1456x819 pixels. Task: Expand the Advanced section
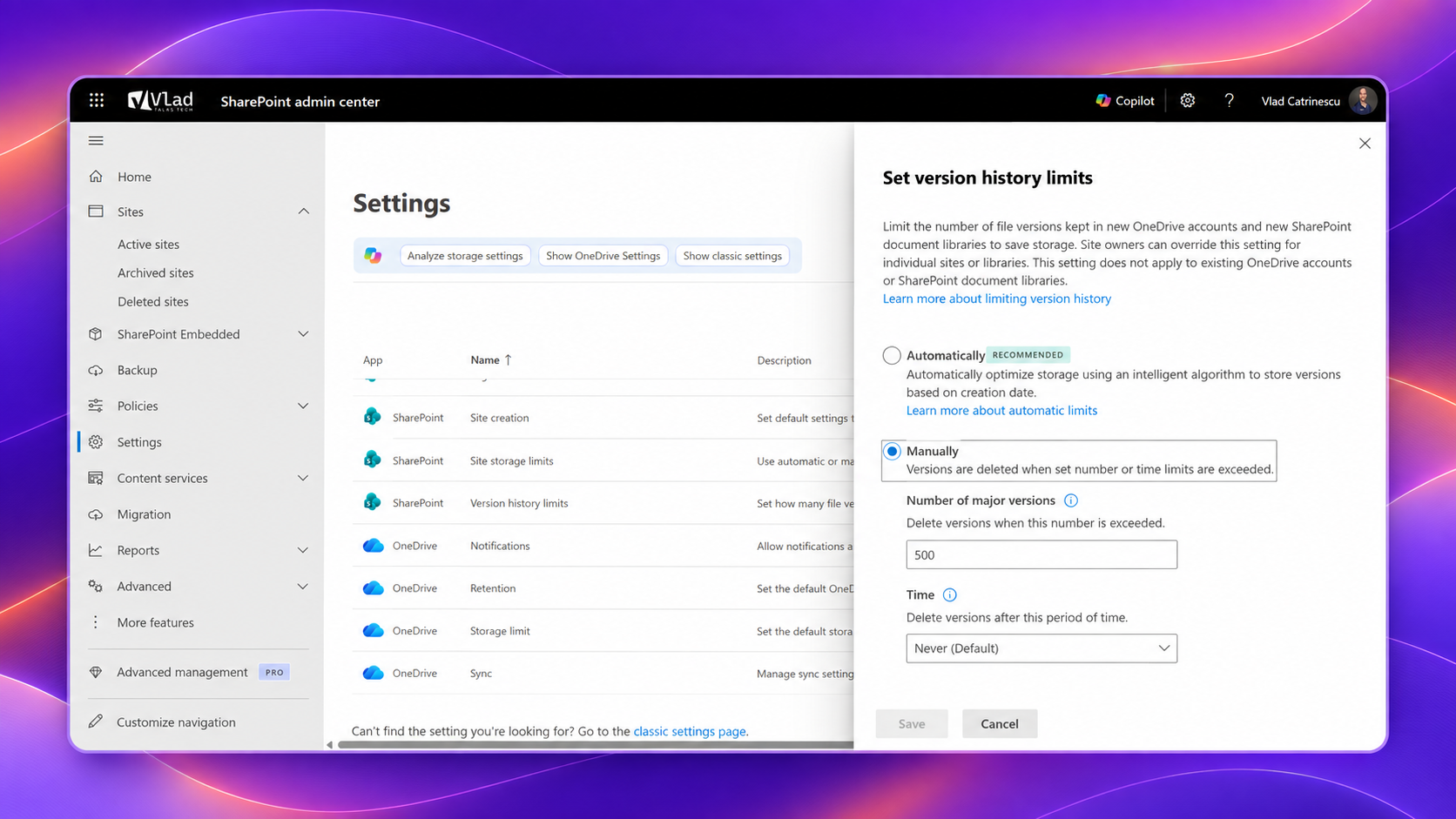[303, 587]
